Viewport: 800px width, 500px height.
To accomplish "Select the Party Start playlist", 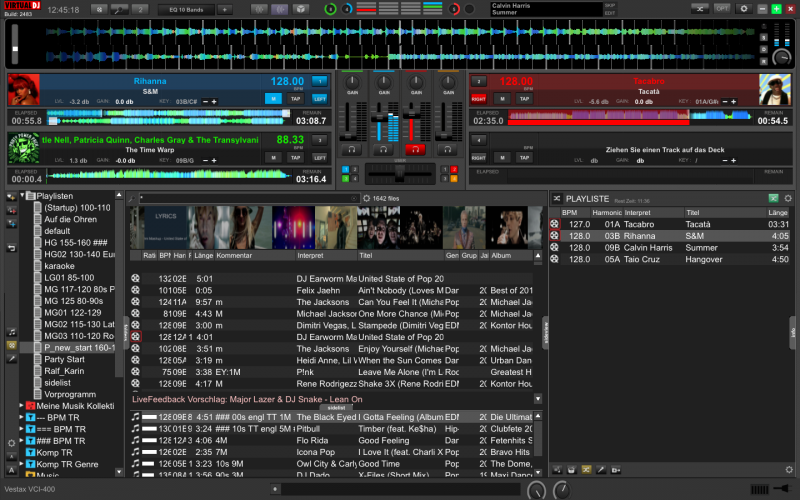I will pyautogui.click(x=64, y=359).
